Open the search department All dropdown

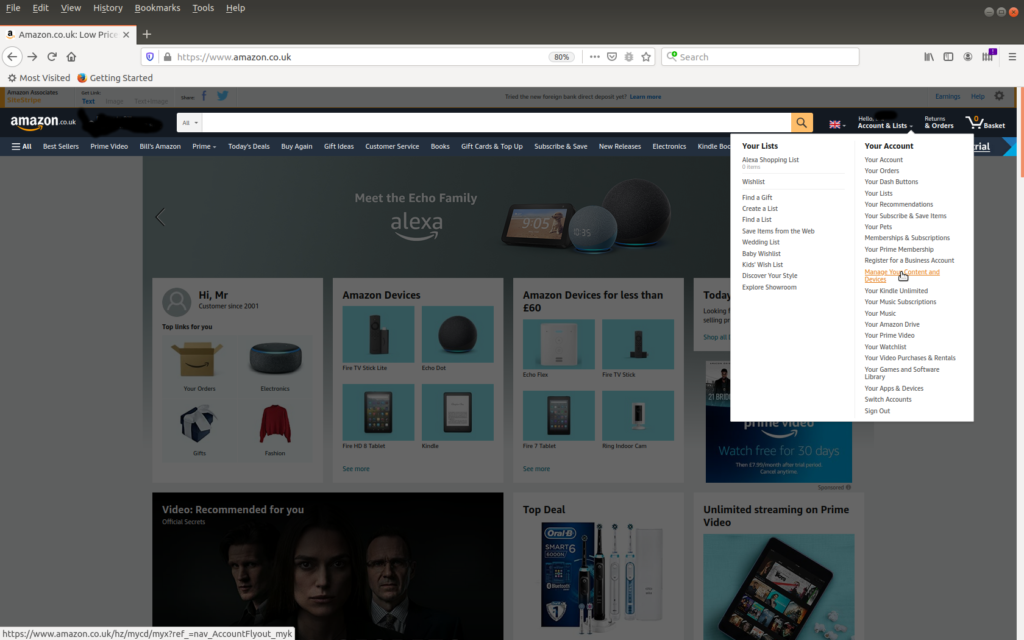189,123
